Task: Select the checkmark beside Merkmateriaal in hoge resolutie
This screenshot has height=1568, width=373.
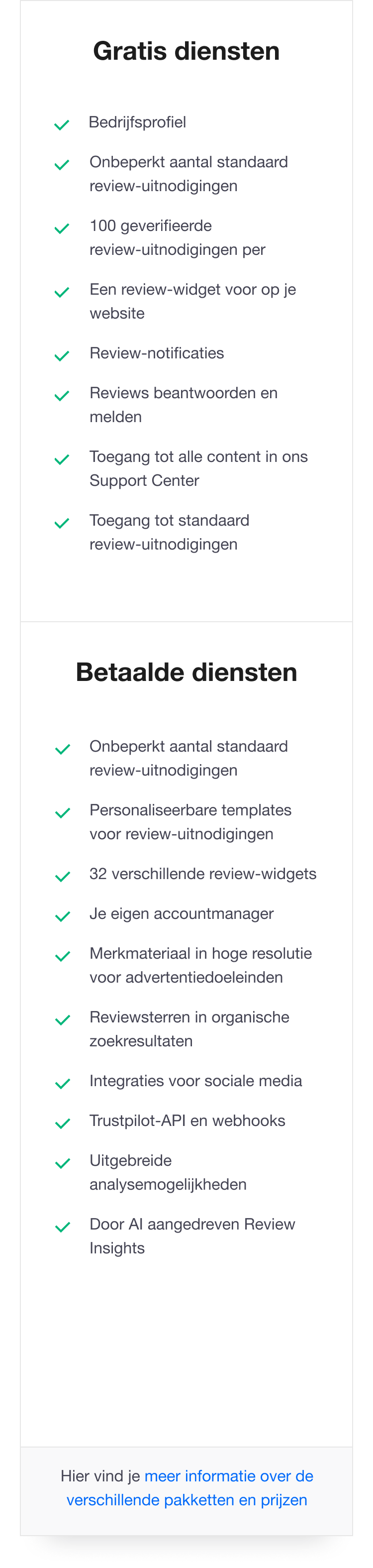Action: coord(62,955)
